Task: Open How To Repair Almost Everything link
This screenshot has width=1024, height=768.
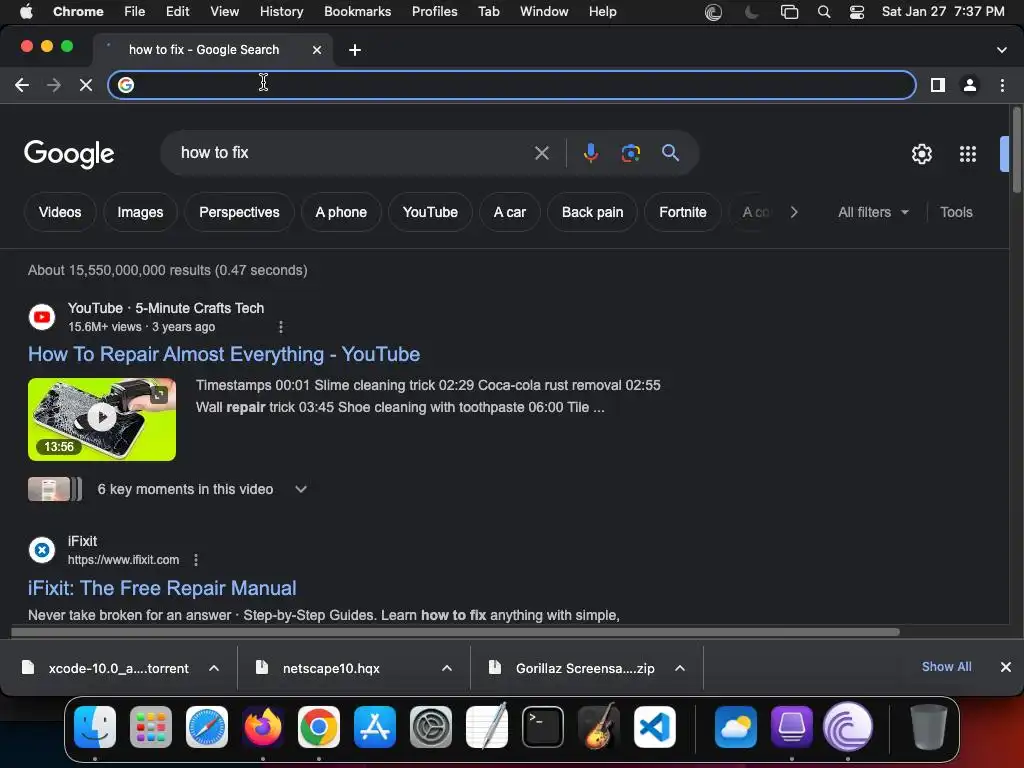Action: [x=224, y=354]
